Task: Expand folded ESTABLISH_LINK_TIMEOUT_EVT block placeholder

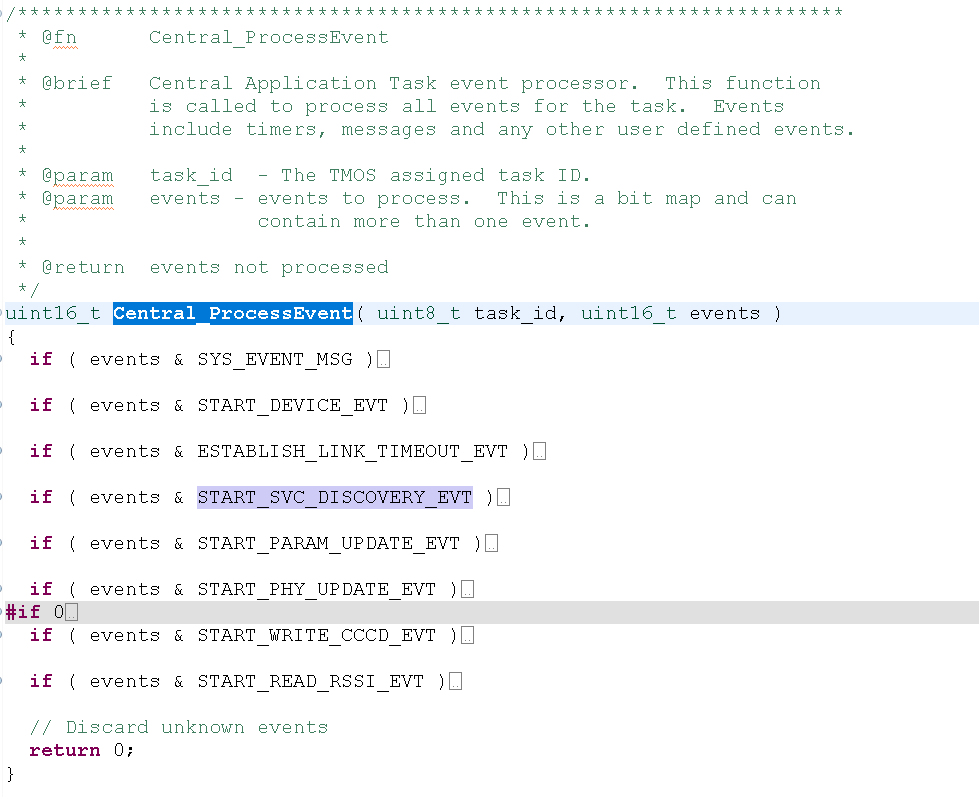Action: click(x=539, y=451)
